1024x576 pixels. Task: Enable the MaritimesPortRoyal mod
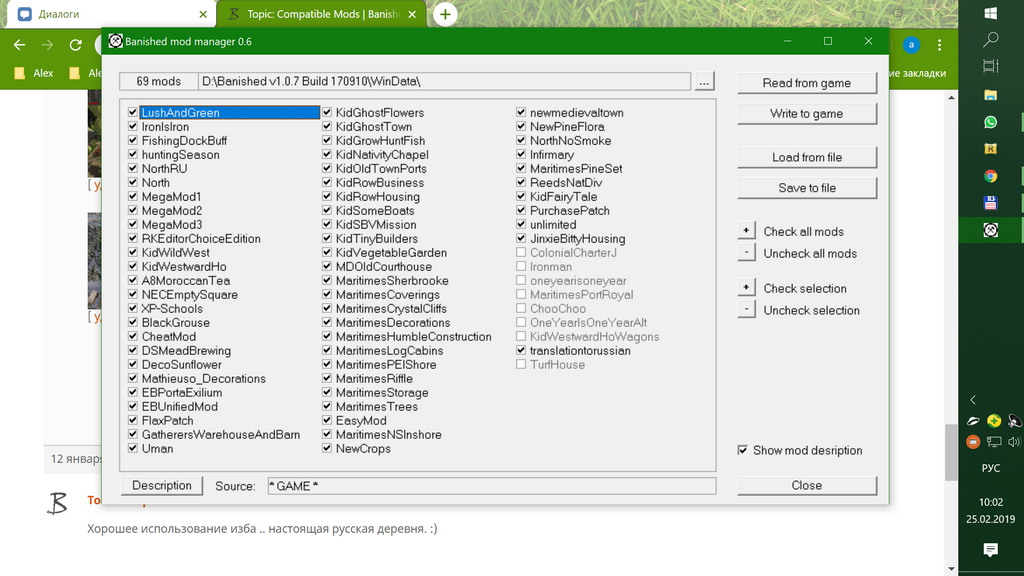click(521, 295)
